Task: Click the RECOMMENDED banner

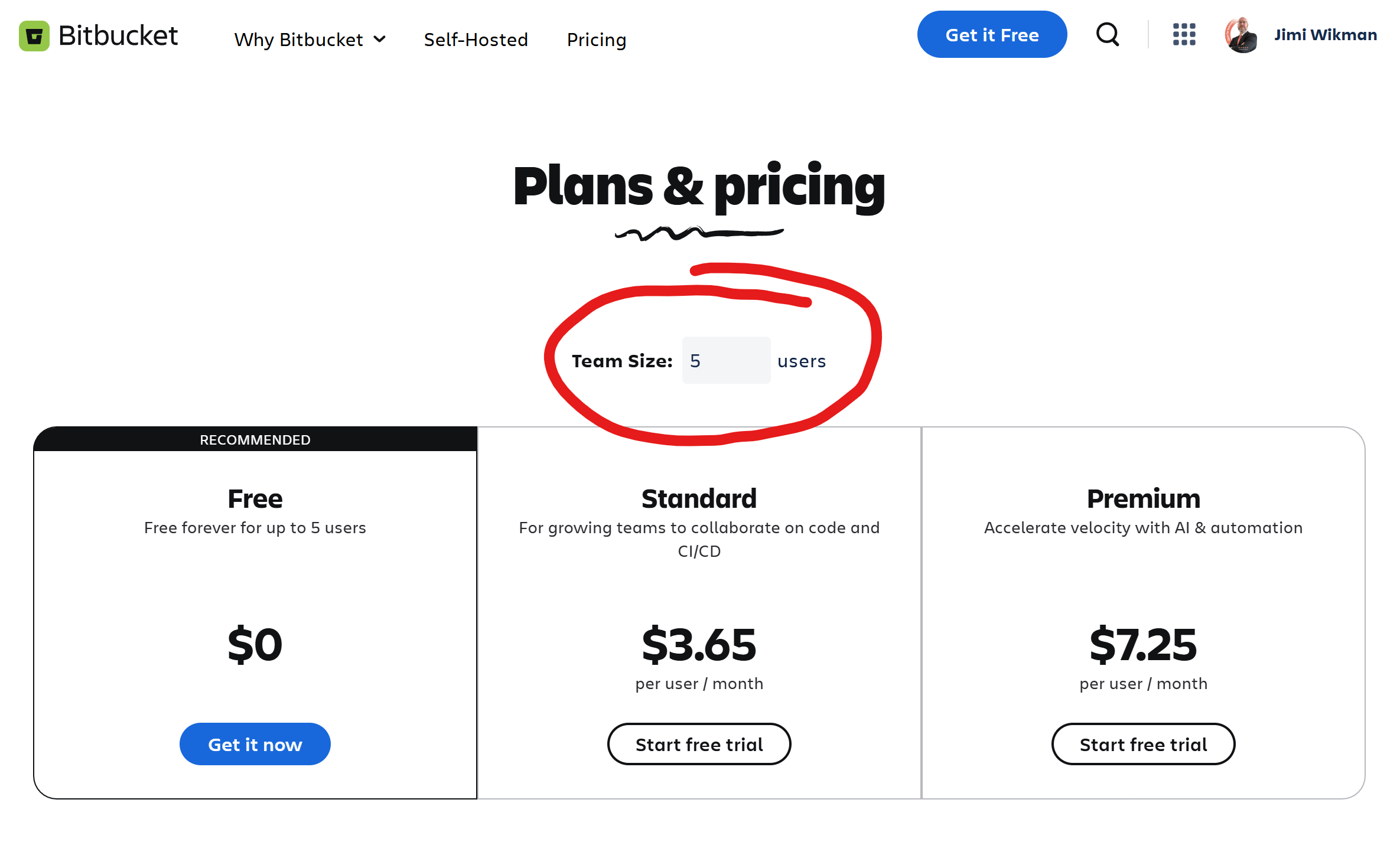Action: (x=255, y=440)
